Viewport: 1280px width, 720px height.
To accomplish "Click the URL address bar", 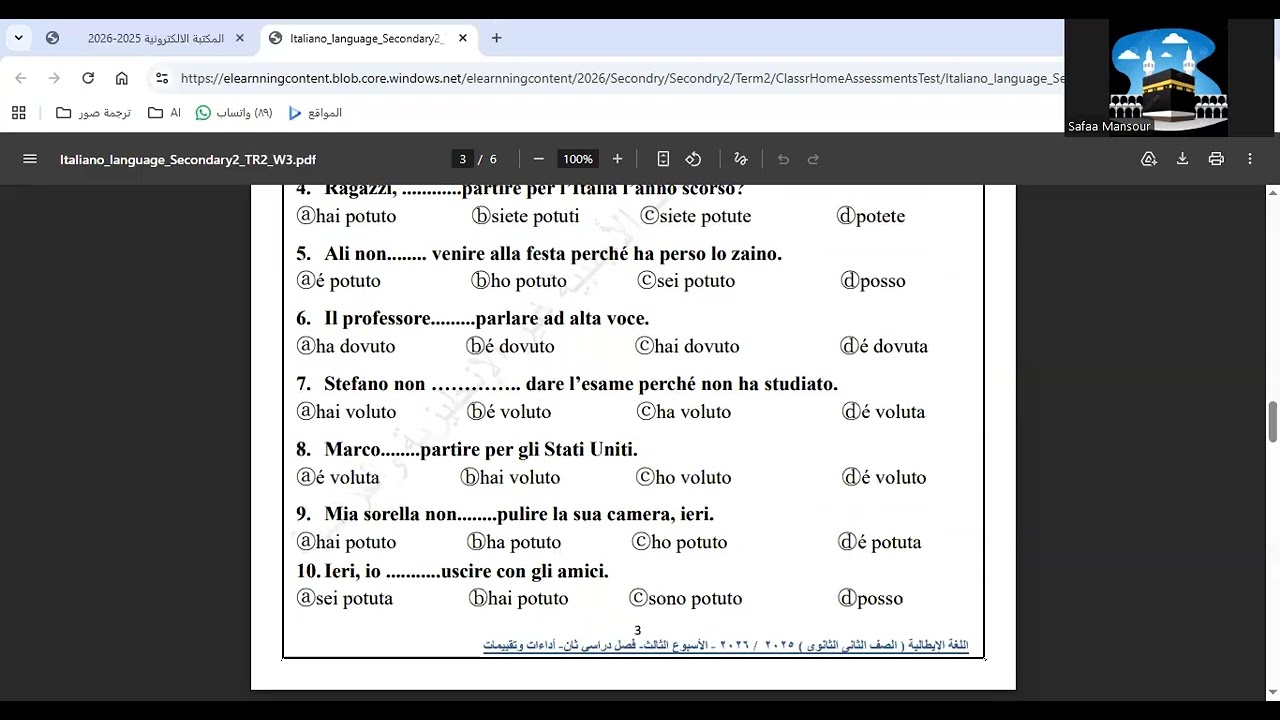I will click(x=620, y=78).
